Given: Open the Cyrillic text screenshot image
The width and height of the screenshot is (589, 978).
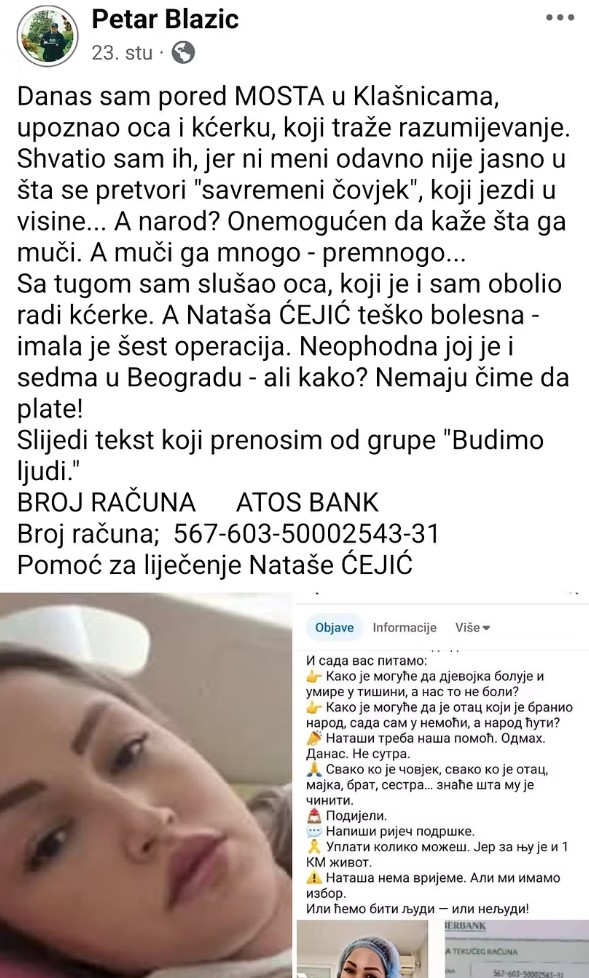Looking at the screenshot, I should point(442,755).
